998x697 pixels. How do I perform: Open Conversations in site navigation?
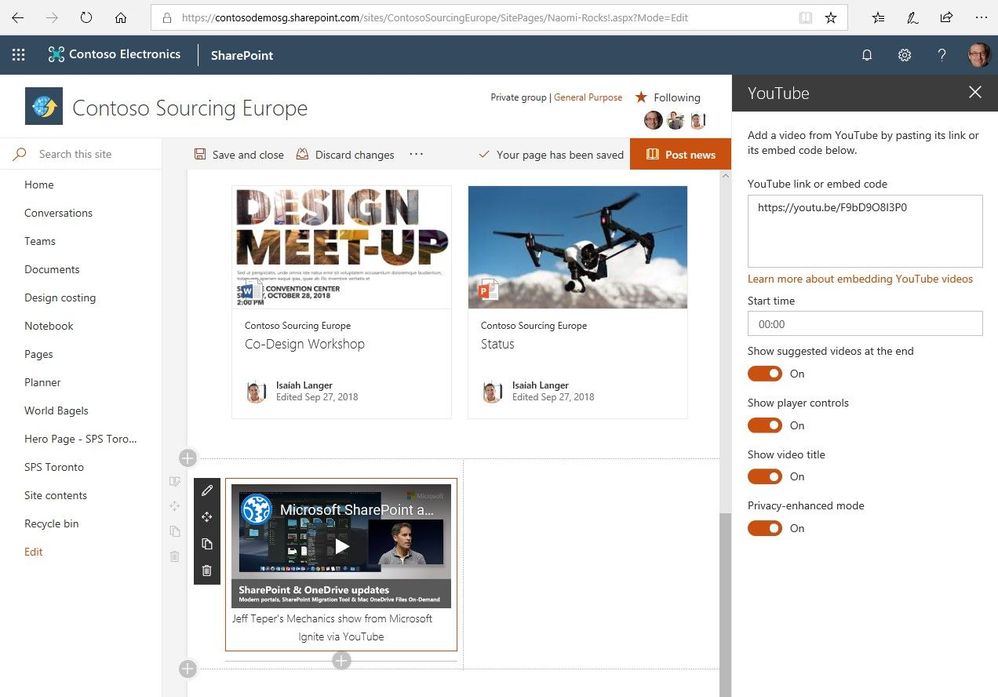click(58, 213)
